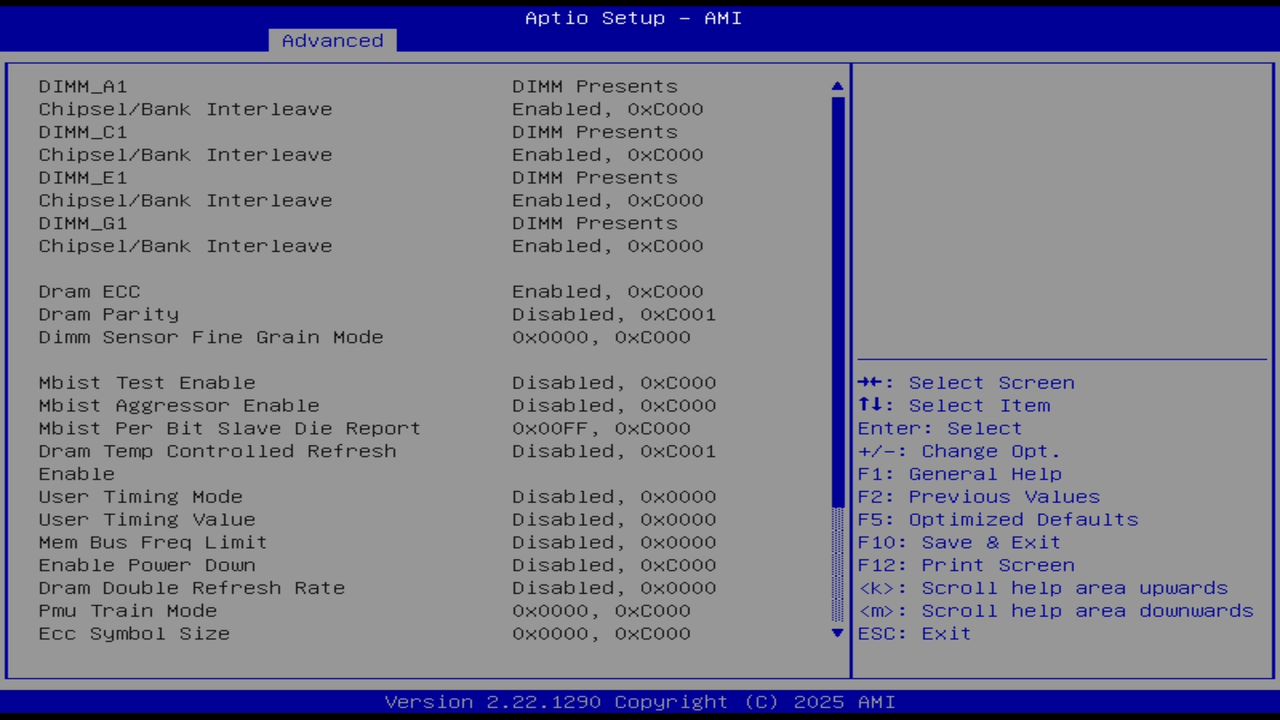Select the Chipsel/Bank Interleave under DIMM_A1
This screenshot has width=1280, height=720.
(x=185, y=109)
